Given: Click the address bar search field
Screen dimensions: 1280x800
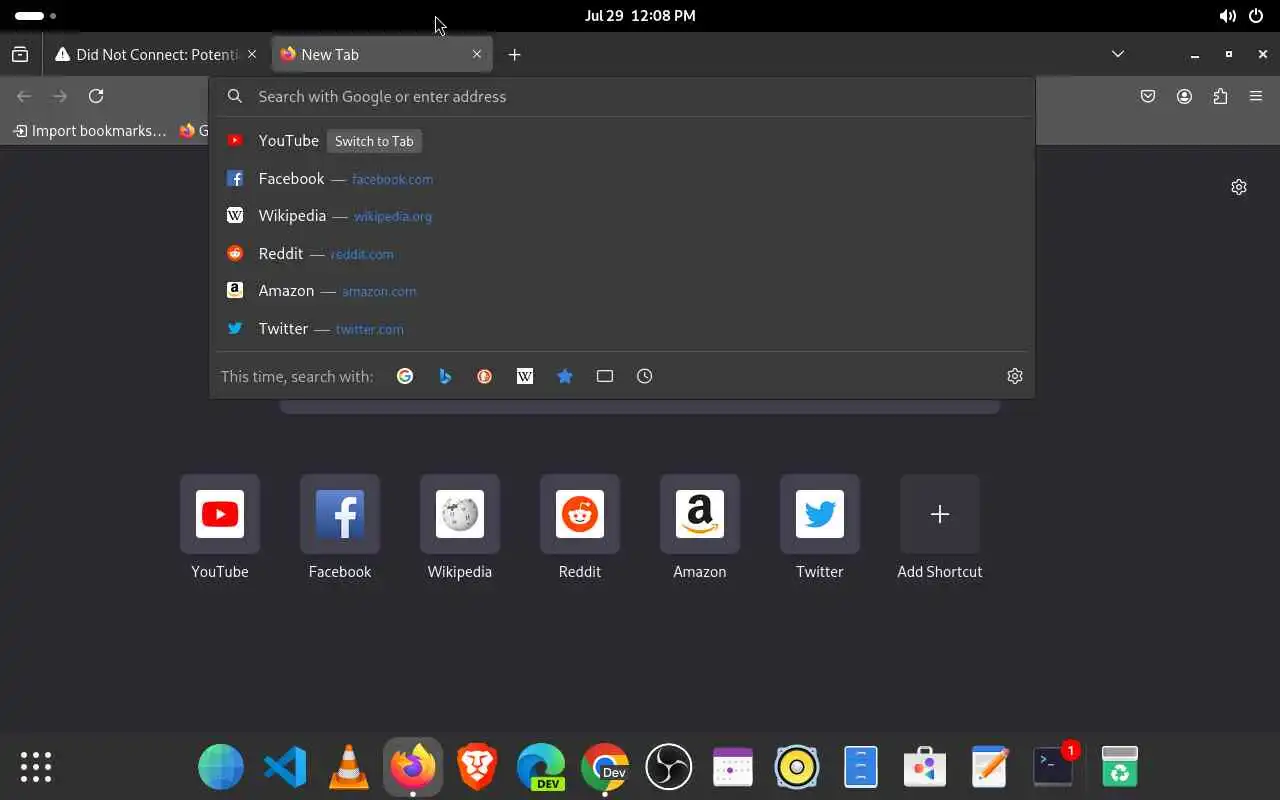Looking at the screenshot, I should coord(622,96).
